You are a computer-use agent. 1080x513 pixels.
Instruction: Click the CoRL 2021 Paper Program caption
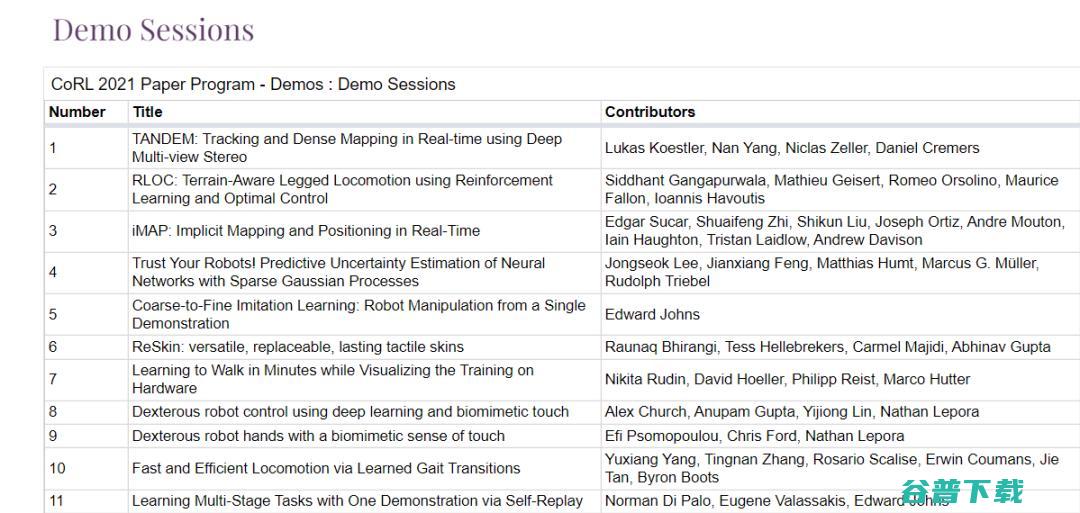253,84
